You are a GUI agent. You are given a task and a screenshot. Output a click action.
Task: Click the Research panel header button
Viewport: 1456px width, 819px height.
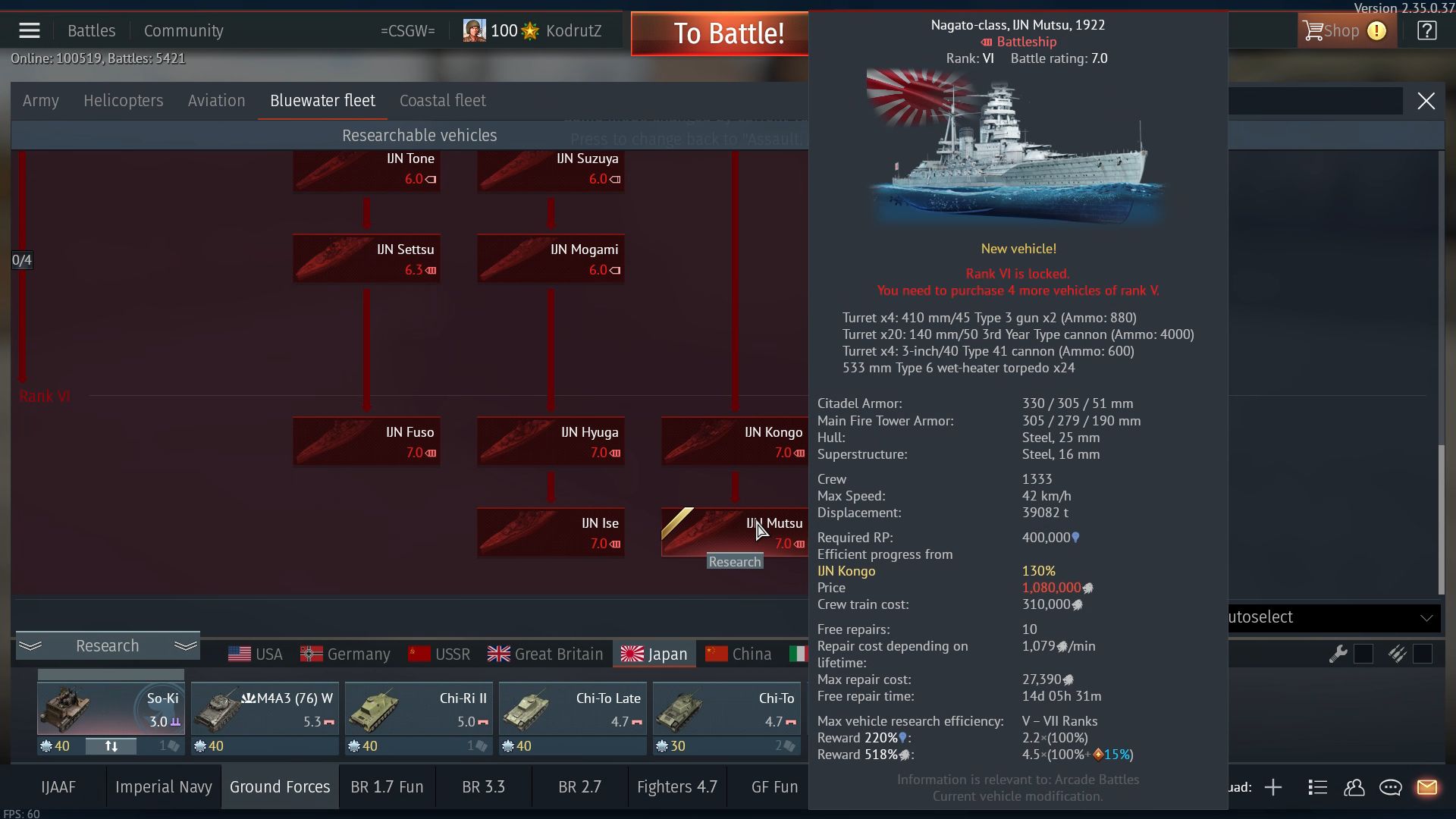pyautogui.click(x=108, y=646)
